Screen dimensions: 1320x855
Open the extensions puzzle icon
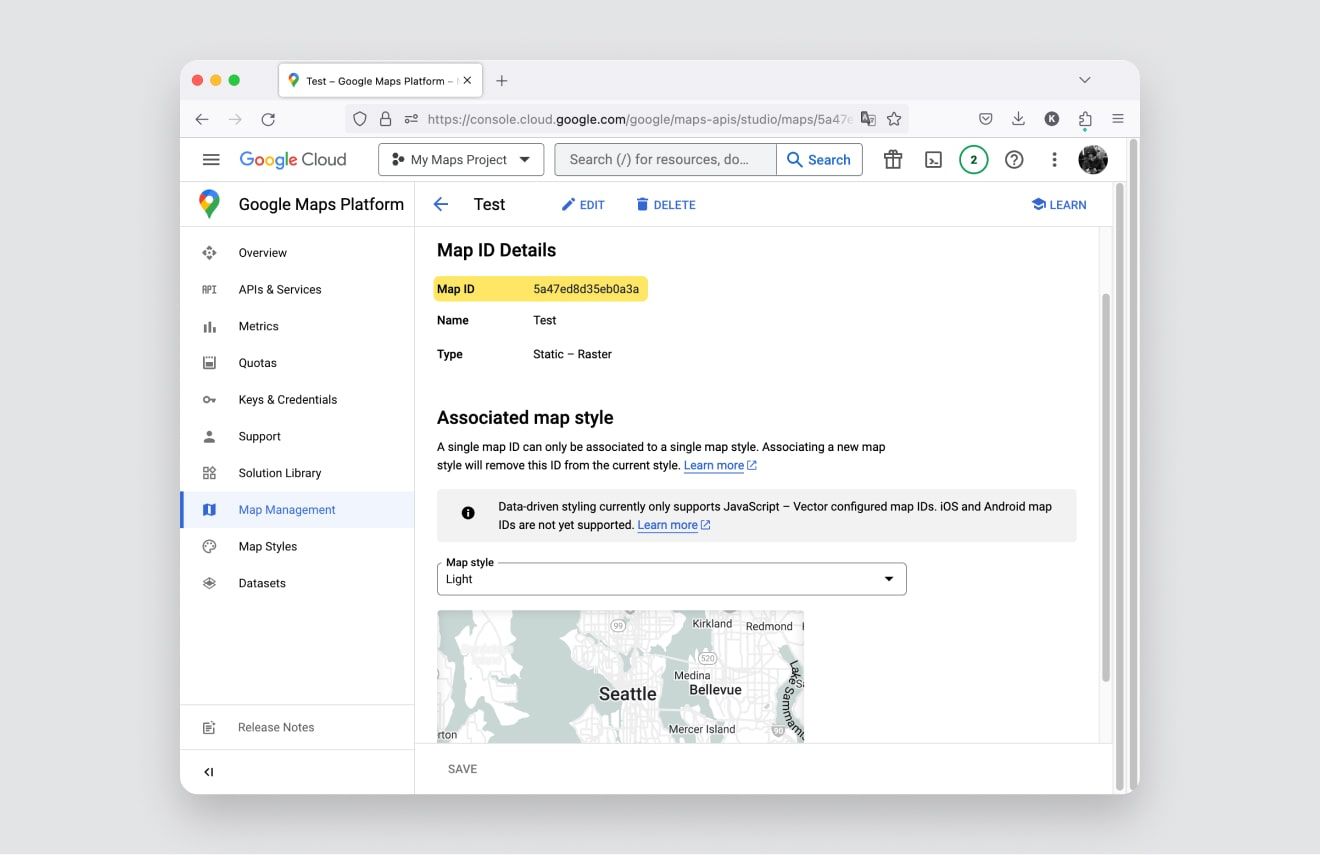(1085, 120)
